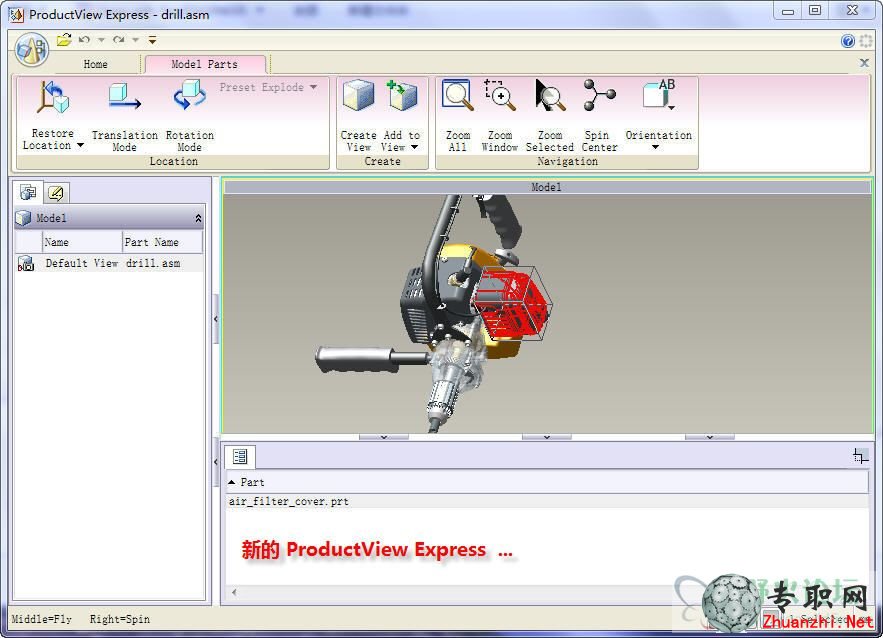
Task: Open the model structure panel tab icon
Action: 28,193
